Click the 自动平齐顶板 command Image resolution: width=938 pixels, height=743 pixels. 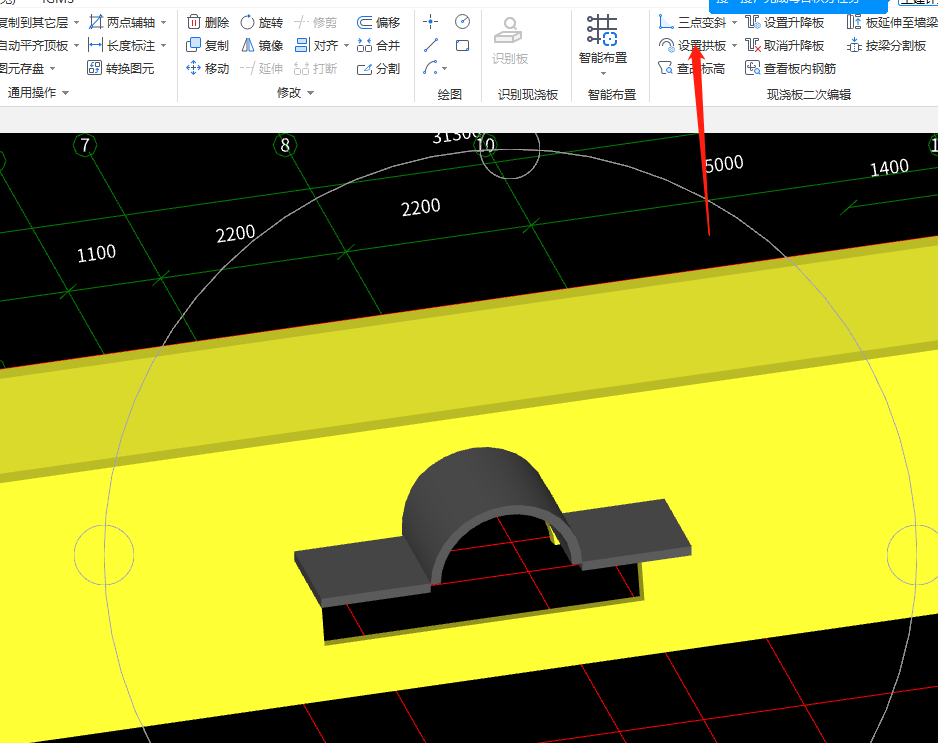pyautogui.click(x=34, y=45)
